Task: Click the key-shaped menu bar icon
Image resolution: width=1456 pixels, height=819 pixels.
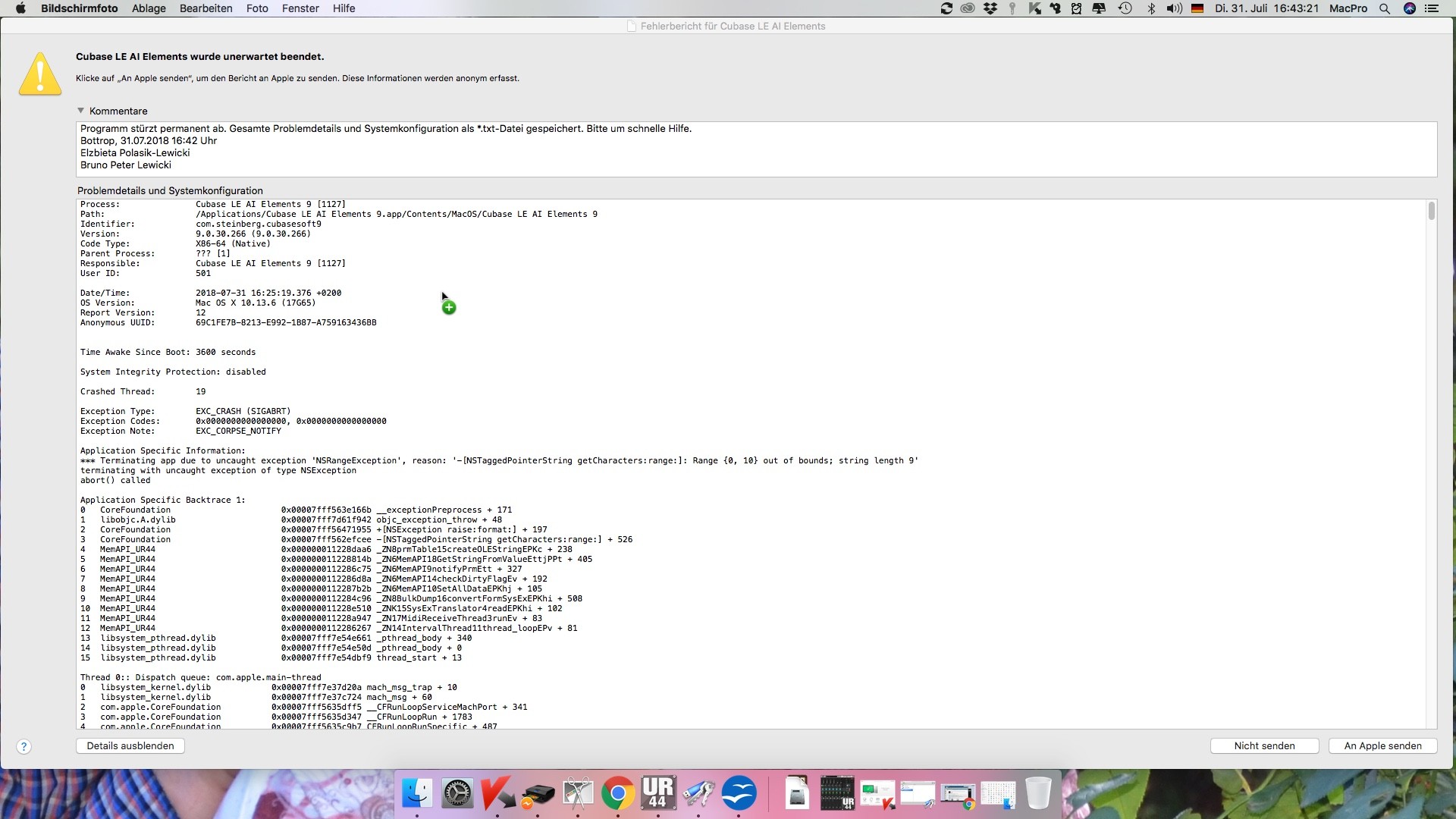Action: tap(1012, 8)
